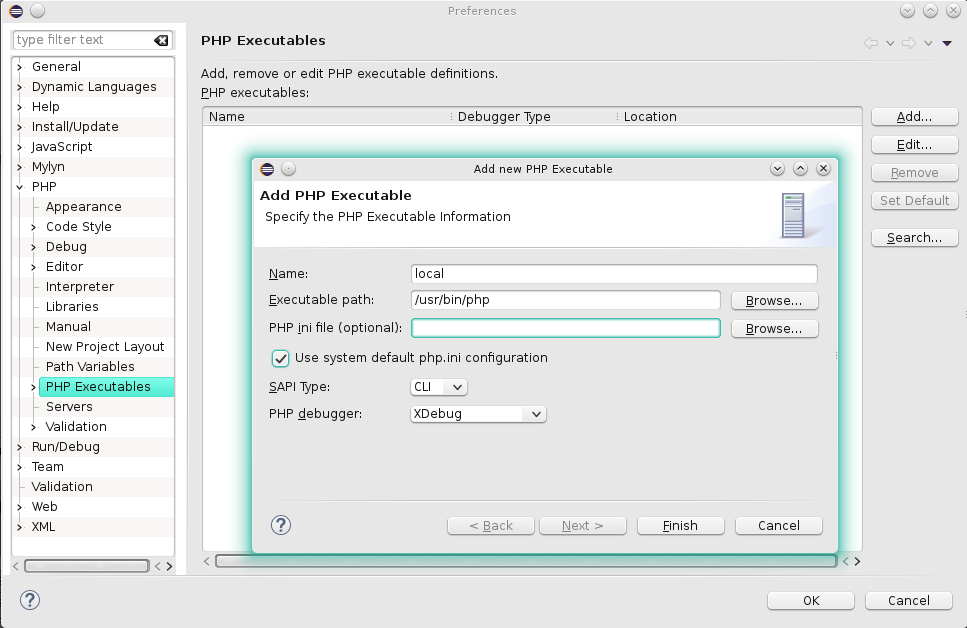Click the Eclipse icon in dialog title bar
The width and height of the screenshot is (967, 628).
pyautogui.click(x=267, y=169)
